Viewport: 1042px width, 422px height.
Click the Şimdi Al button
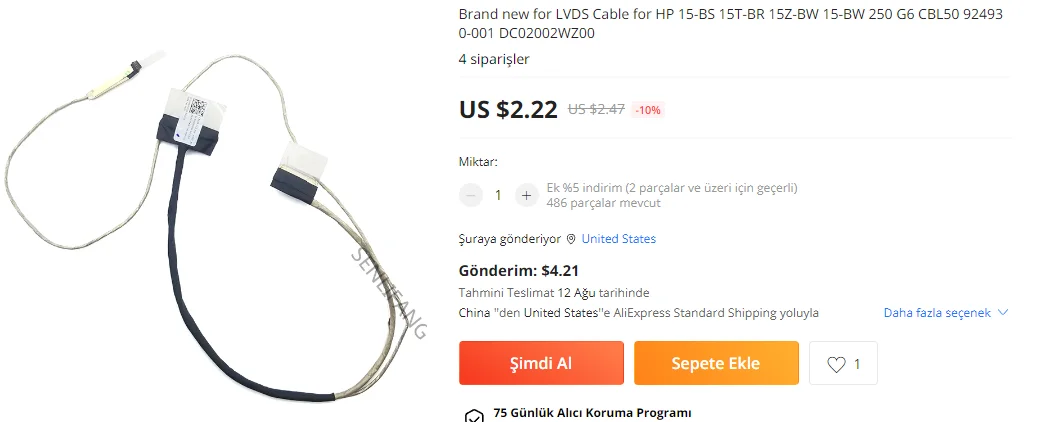pyautogui.click(x=541, y=363)
